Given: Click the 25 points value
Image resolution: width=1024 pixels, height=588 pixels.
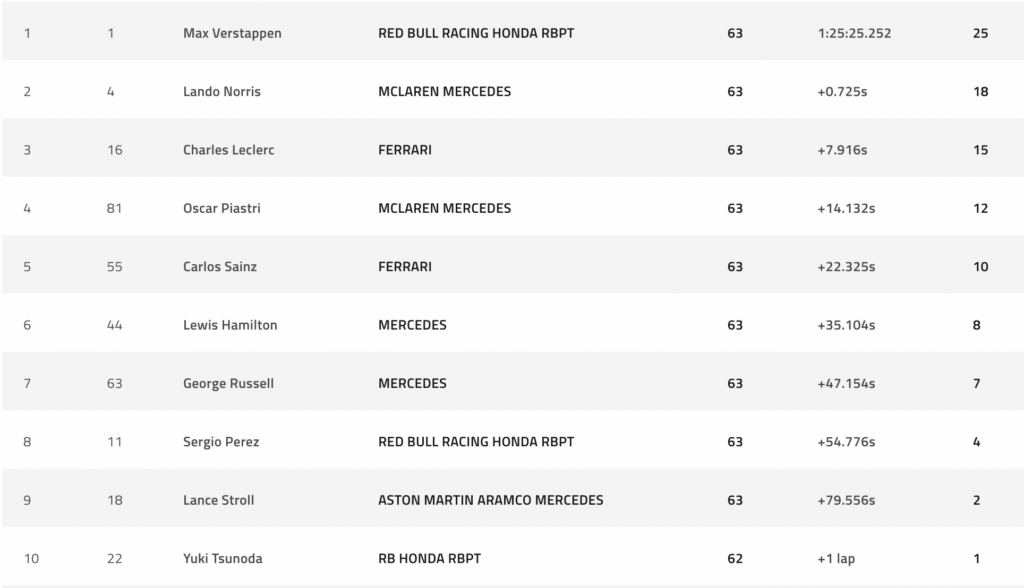Looking at the screenshot, I should pos(980,33).
